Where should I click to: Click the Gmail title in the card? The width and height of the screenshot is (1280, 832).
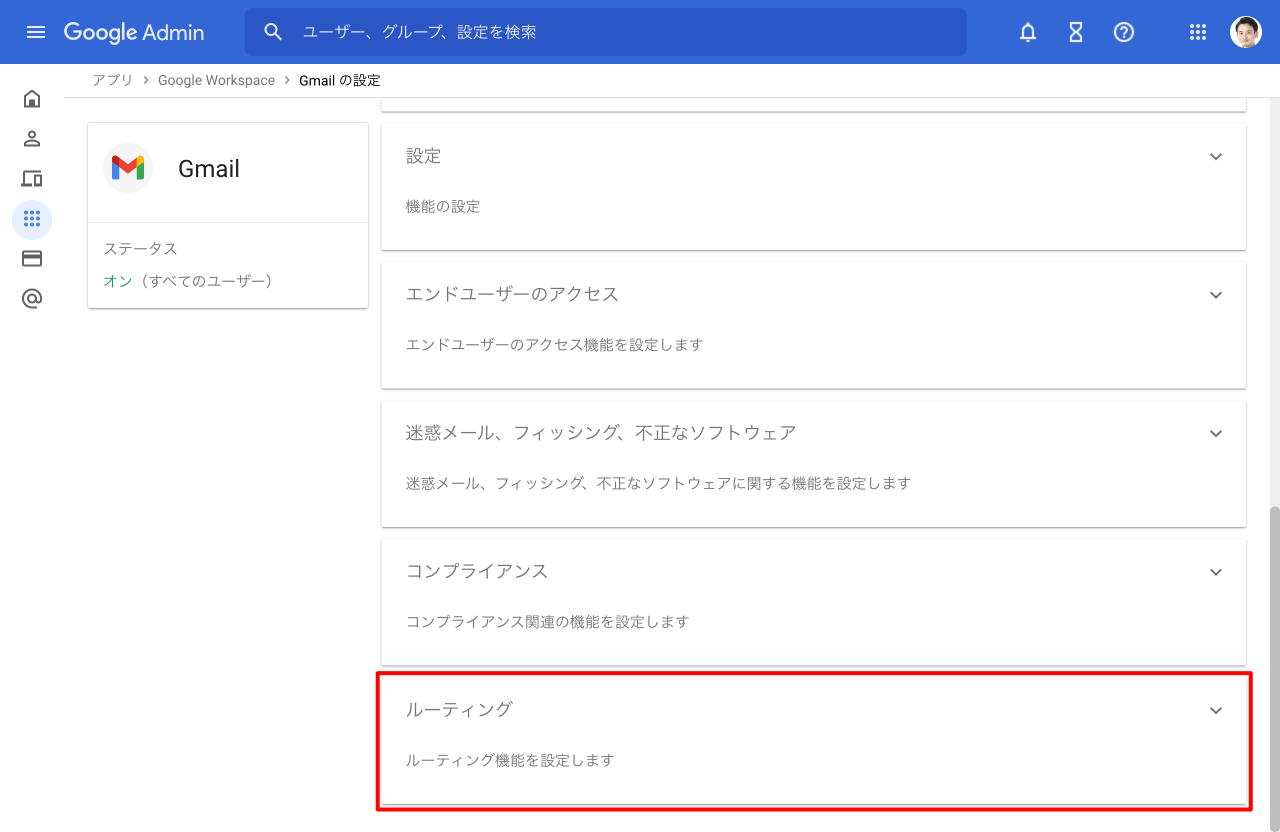209,169
